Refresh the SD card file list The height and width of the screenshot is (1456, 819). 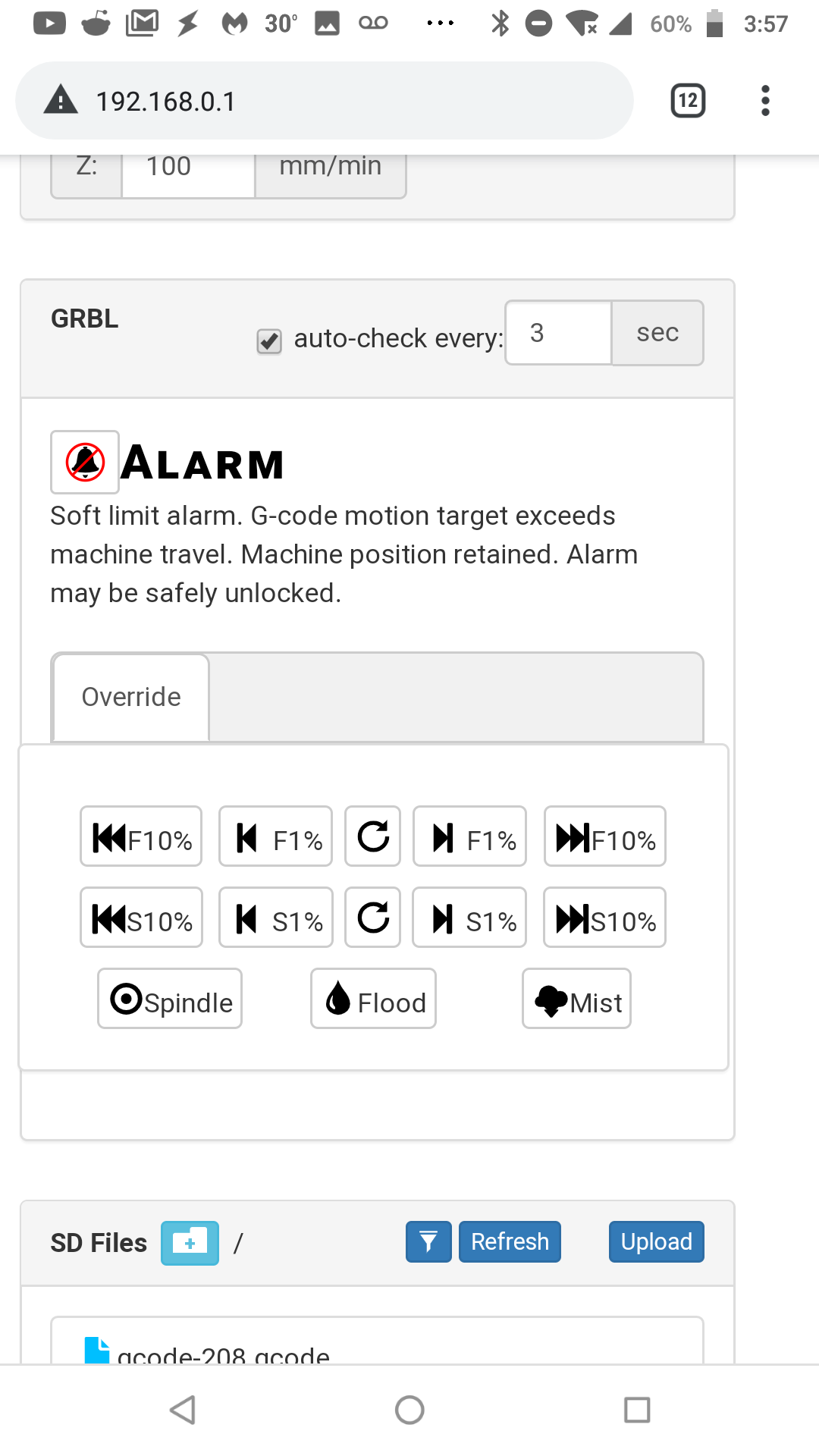pos(510,1241)
